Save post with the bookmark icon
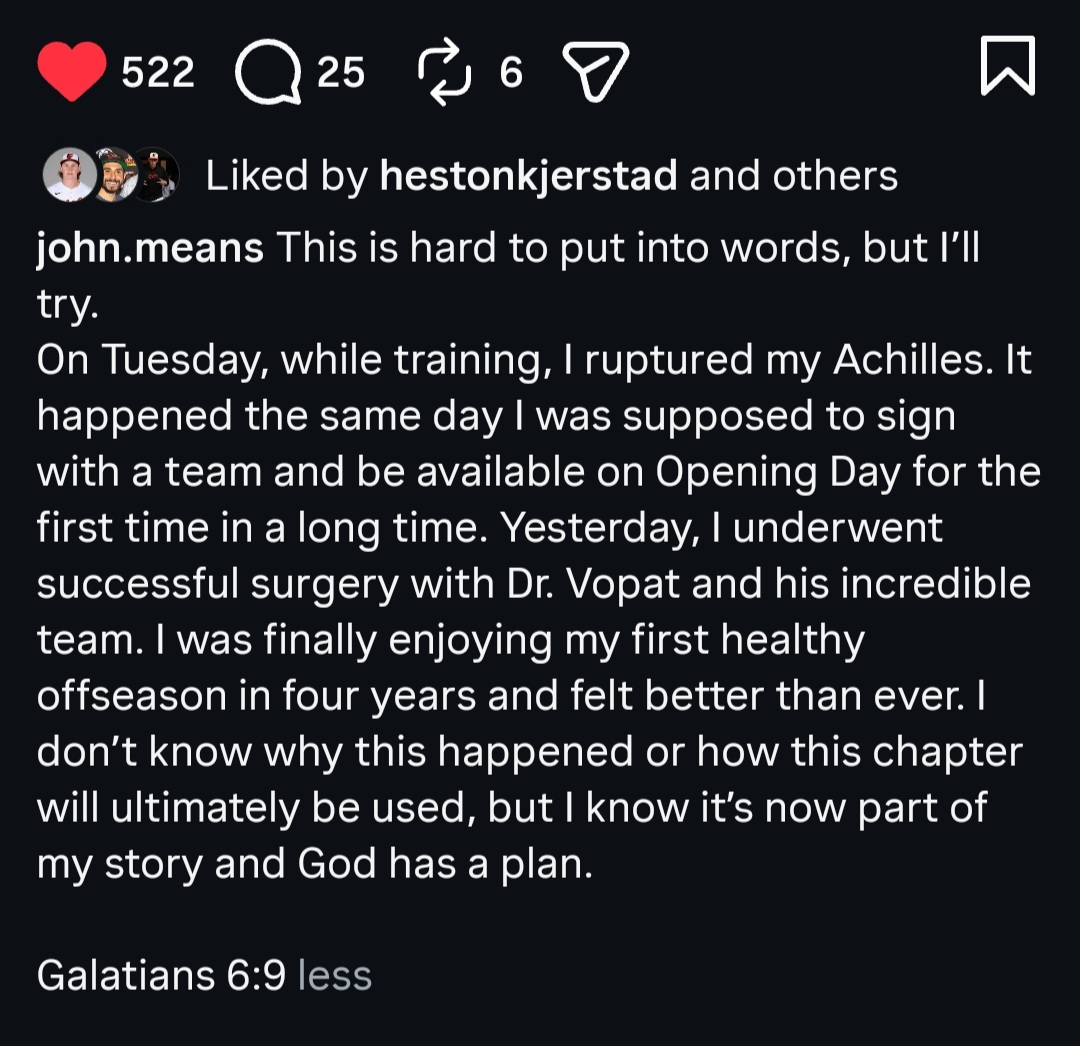 (x=1007, y=68)
